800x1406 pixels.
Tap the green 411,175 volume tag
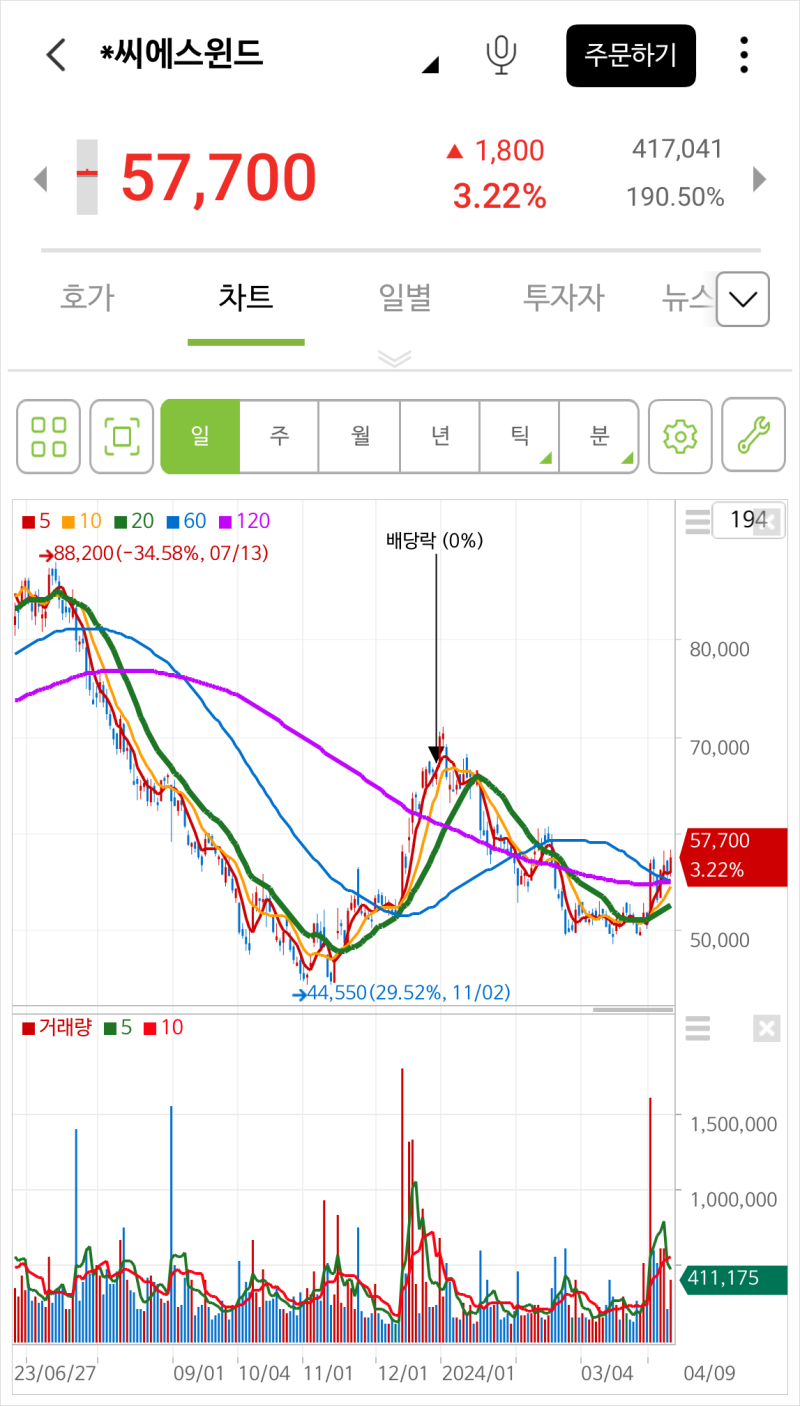(732, 1278)
